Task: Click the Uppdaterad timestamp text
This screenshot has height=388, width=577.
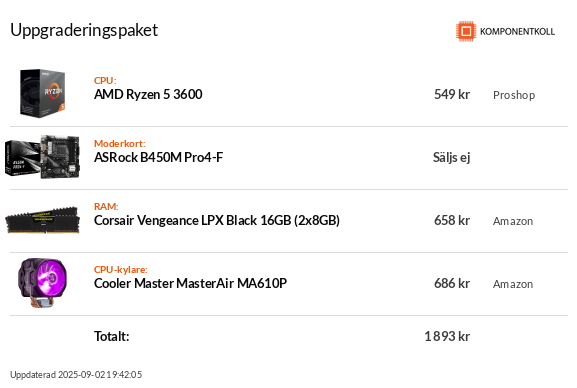Action: point(76,375)
